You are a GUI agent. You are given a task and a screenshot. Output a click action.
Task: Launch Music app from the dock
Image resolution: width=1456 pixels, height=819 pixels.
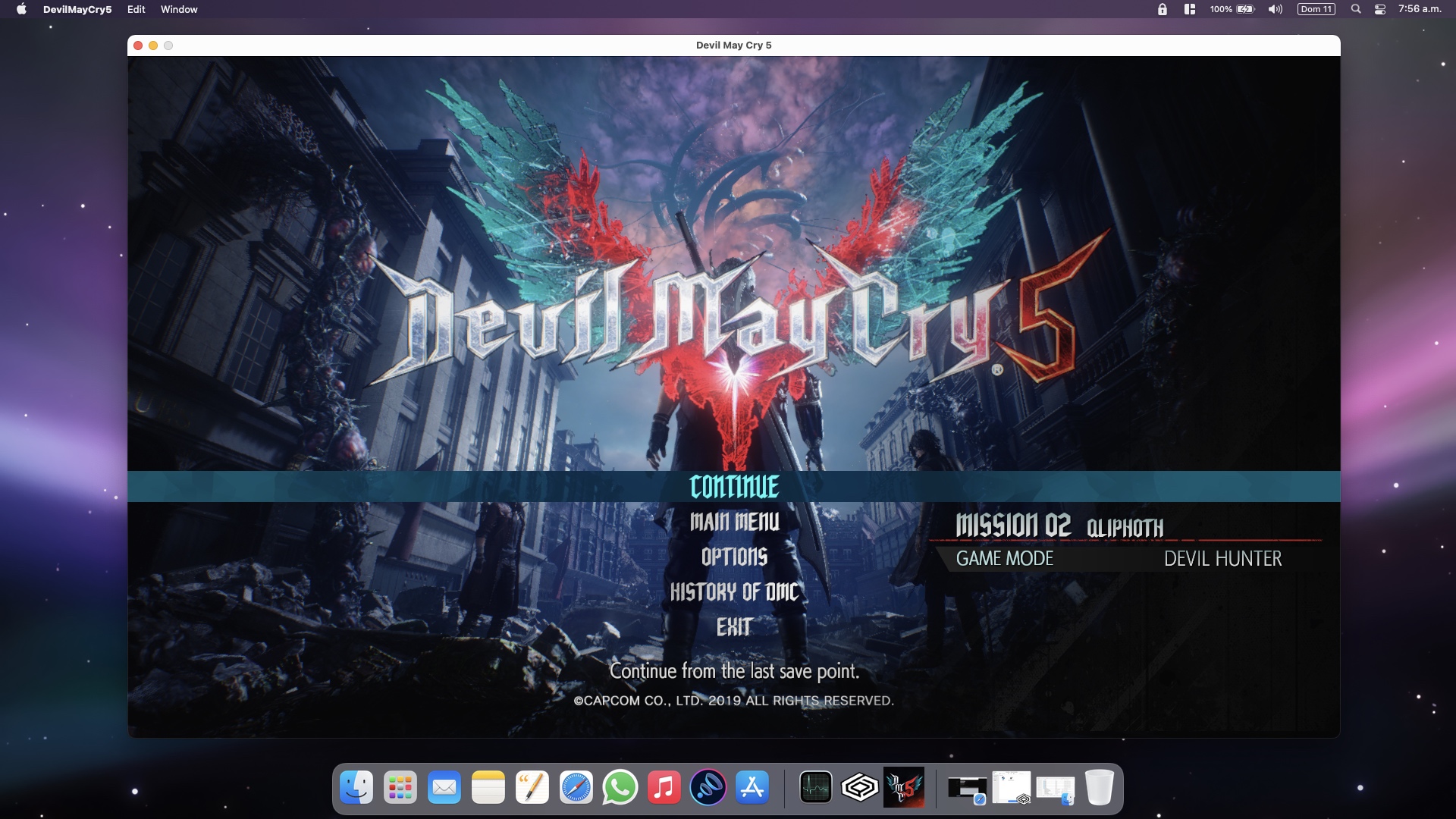(x=664, y=788)
